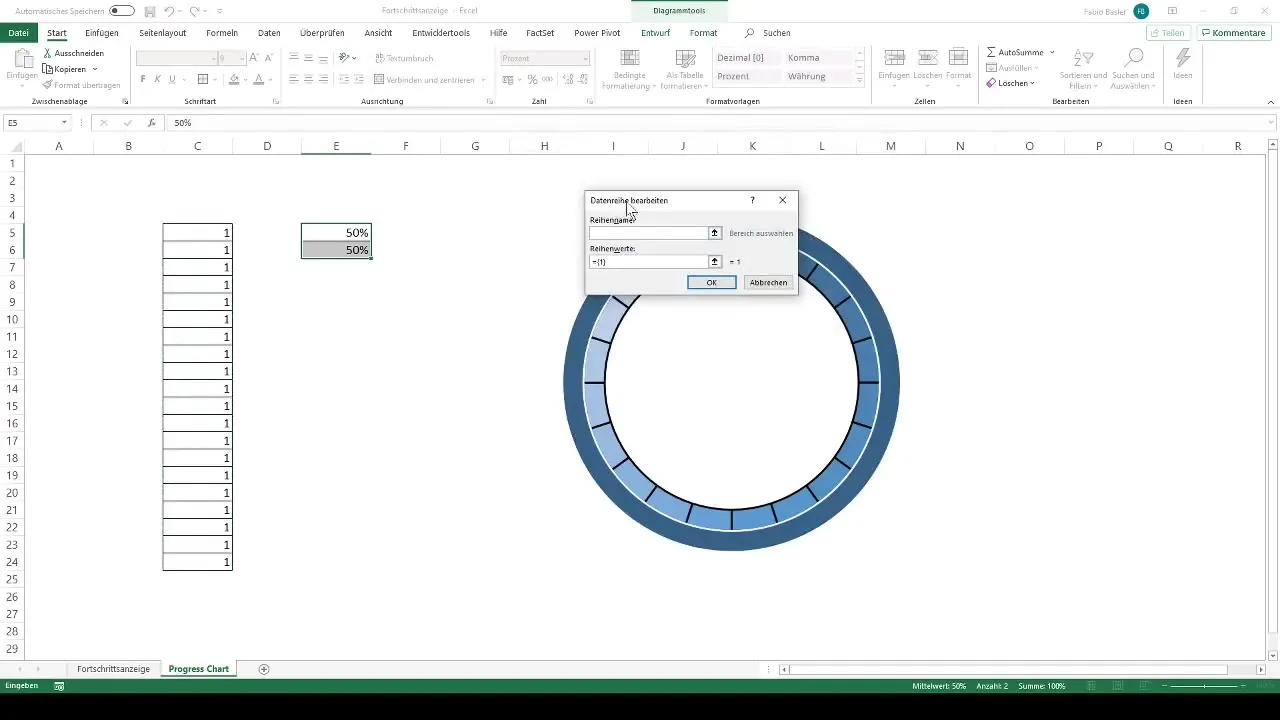Switch to the Power Pivot tab
1280x720 pixels.
click(x=597, y=33)
